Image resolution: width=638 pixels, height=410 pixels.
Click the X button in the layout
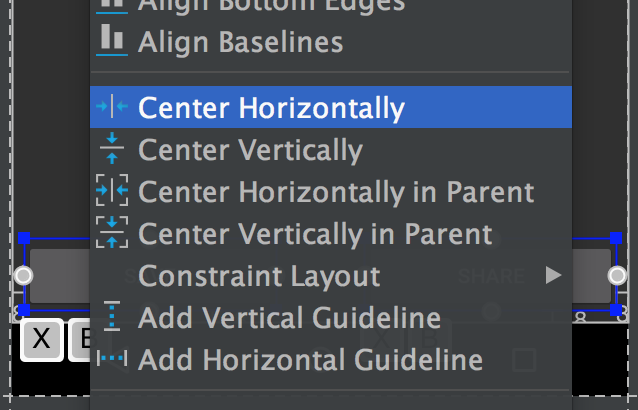pos(41,340)
